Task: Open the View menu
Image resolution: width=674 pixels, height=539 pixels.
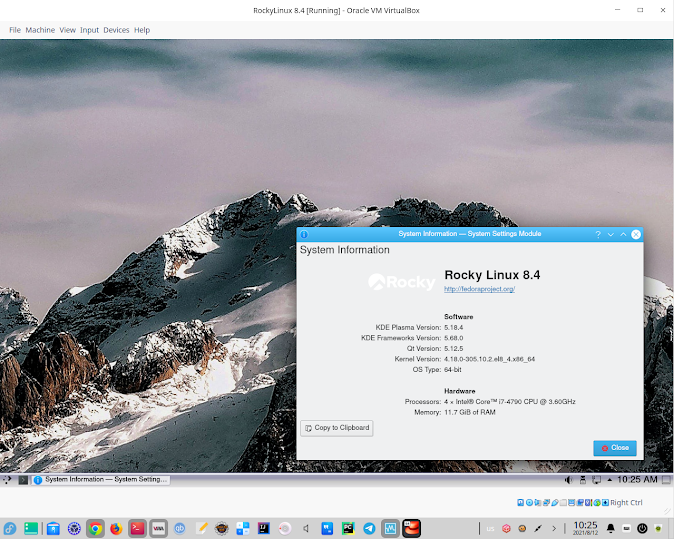Action: (x=67, y=30)
